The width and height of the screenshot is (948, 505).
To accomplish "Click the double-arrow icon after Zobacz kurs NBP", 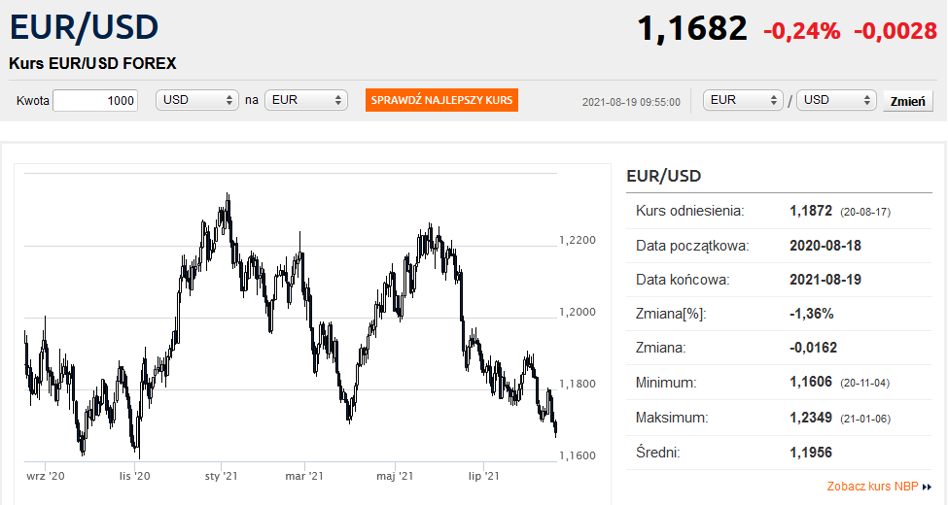I will (x=927, y=487).
